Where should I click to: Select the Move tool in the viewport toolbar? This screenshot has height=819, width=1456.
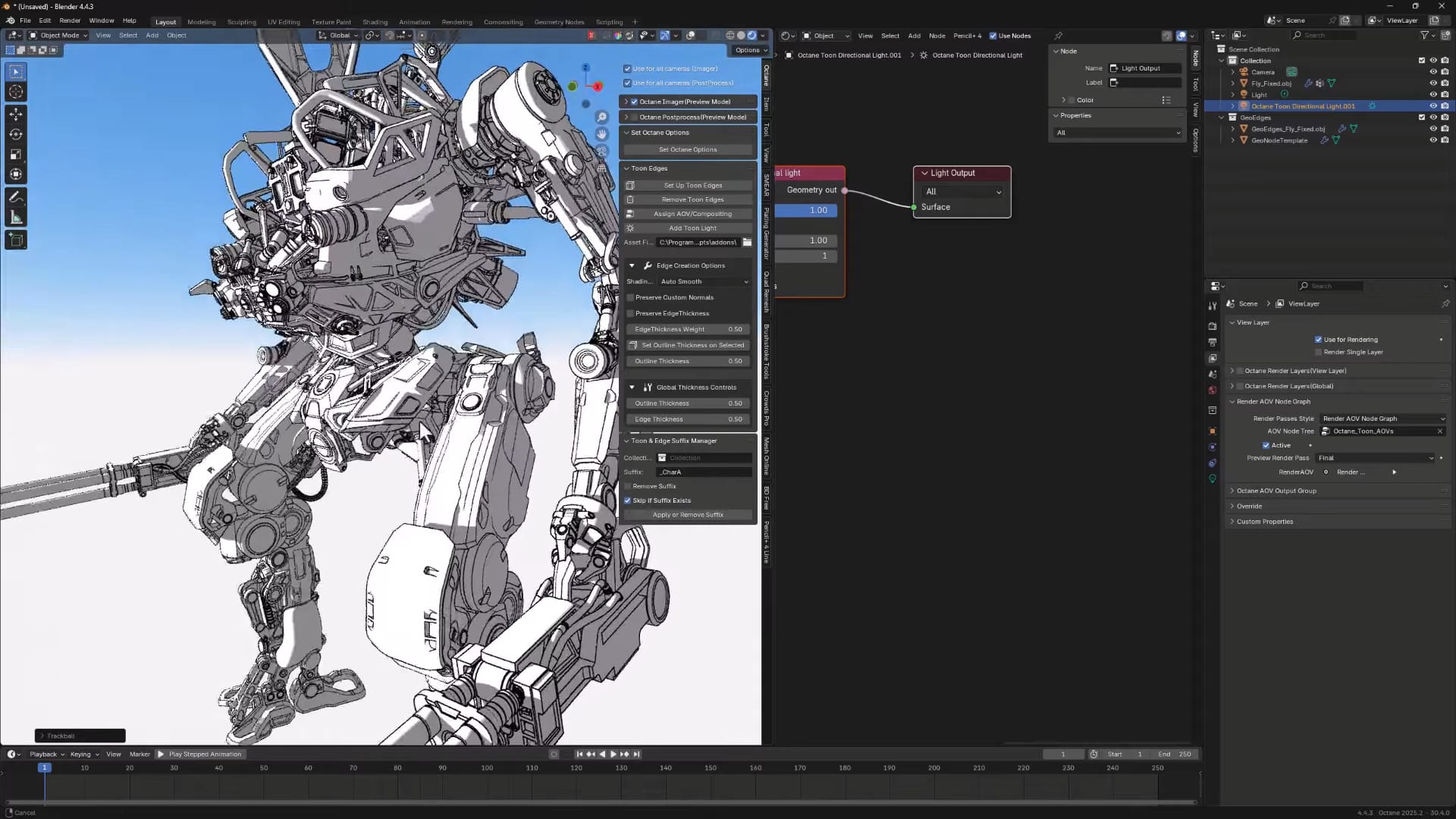point(15,115)
